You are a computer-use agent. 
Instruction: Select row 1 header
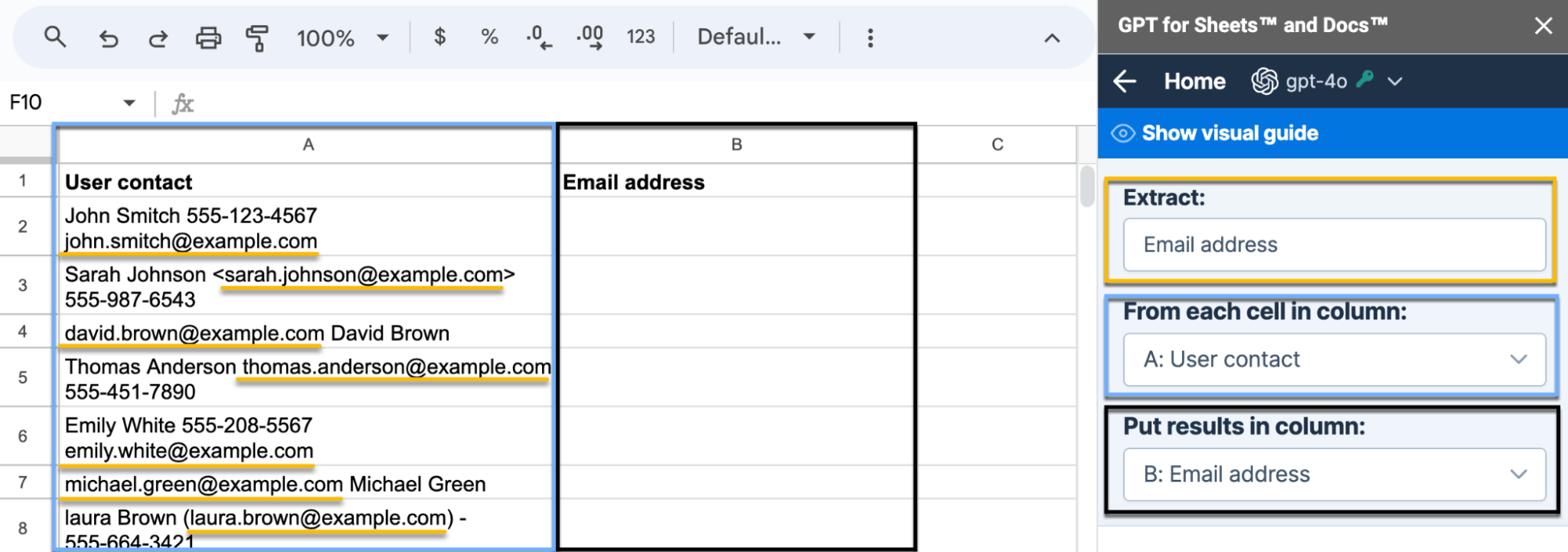pyautogui.click(x=23, y=181)
